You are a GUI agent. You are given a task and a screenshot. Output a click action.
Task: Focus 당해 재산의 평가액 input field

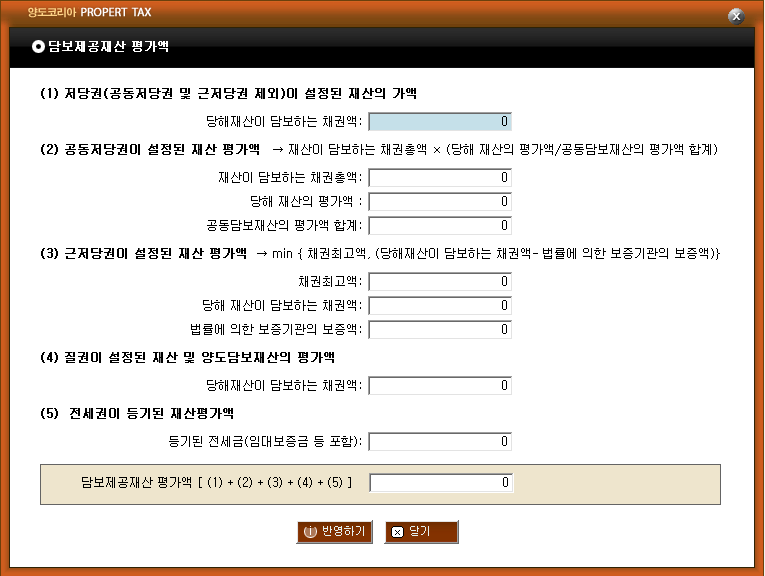440,201
